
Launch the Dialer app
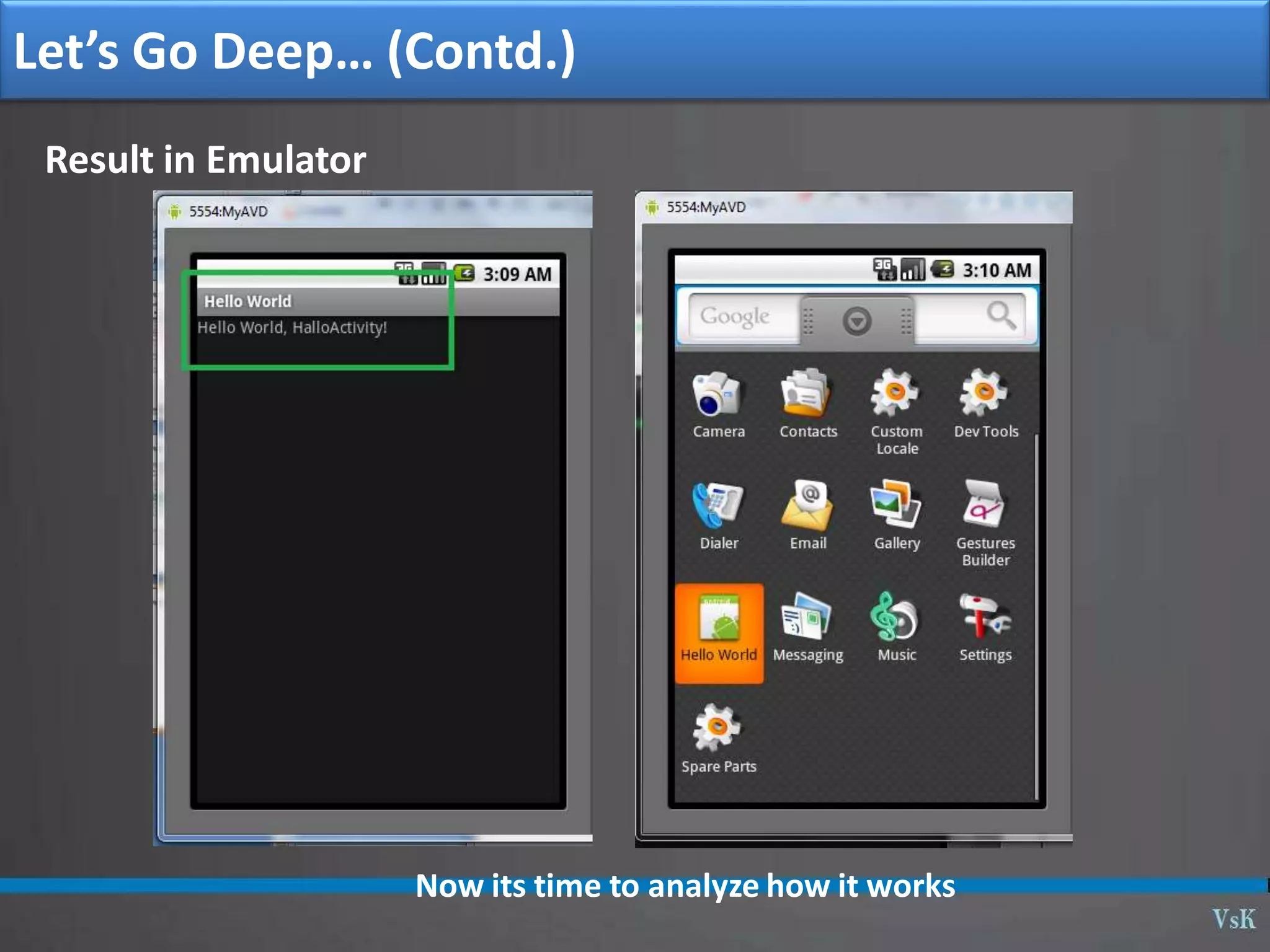click(718, 516)
